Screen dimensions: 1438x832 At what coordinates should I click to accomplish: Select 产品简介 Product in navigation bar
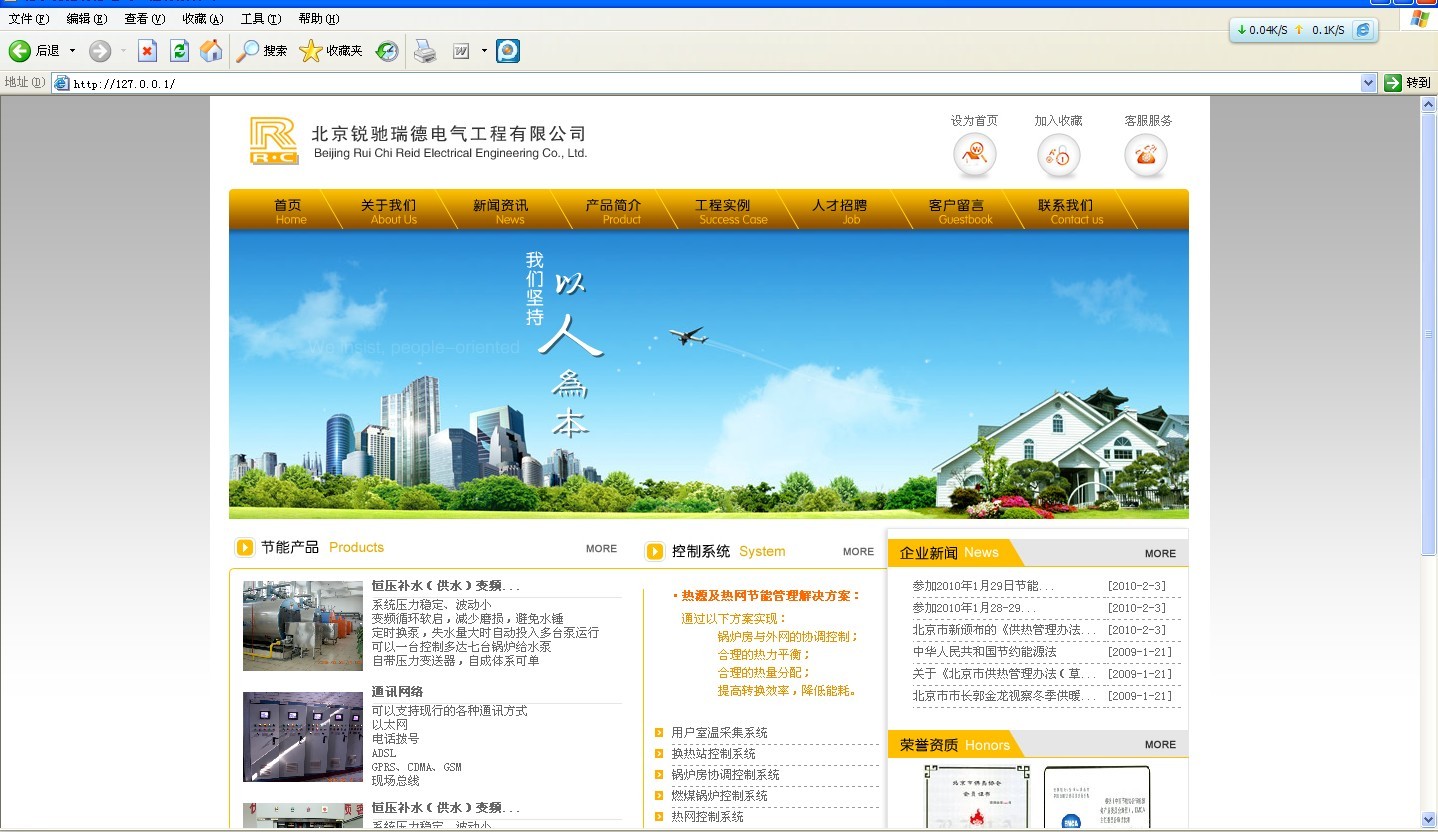pyautogui.click(x=613, y=211)
